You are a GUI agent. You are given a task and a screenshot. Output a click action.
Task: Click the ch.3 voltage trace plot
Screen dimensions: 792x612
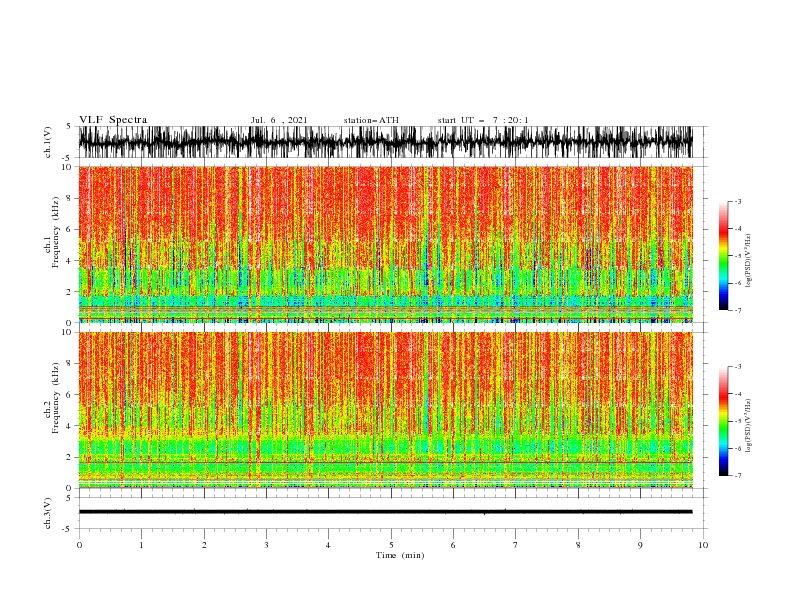385,513
